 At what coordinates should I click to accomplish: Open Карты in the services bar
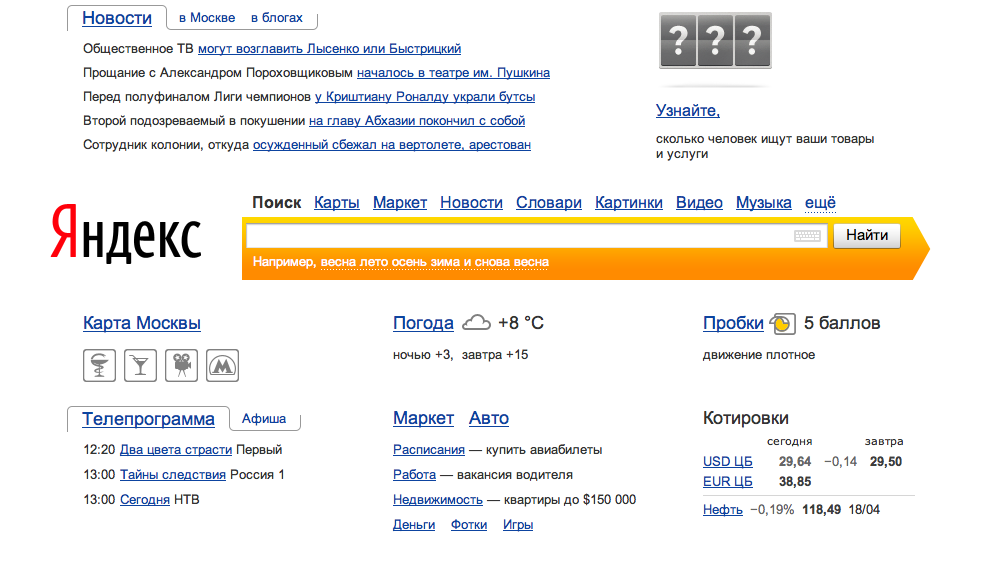337,203
